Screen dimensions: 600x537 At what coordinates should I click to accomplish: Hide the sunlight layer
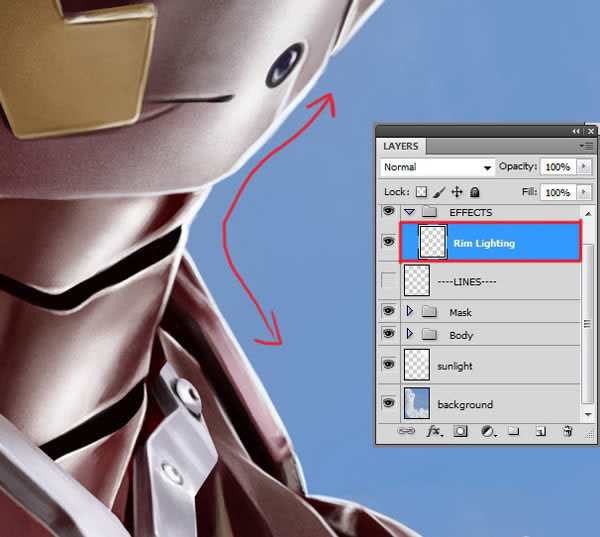388,364
